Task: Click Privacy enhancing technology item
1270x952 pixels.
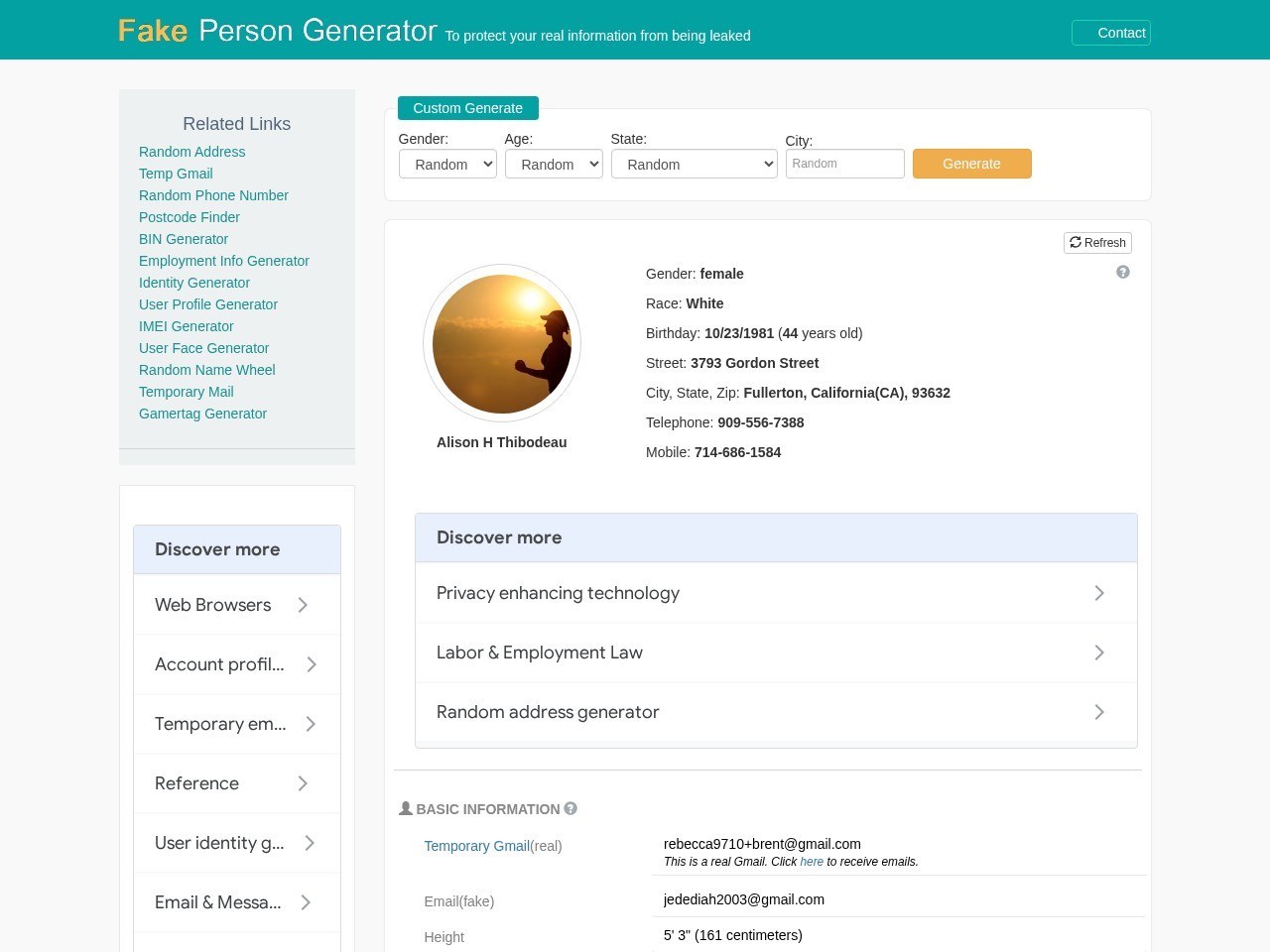Action: pyautogui.click(x=776, y=593)
